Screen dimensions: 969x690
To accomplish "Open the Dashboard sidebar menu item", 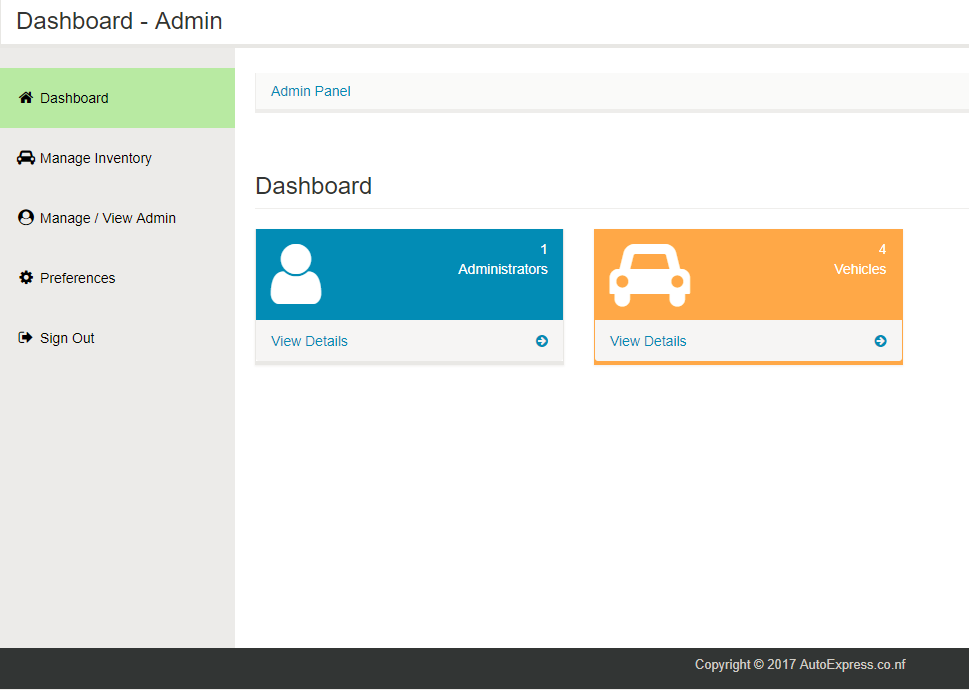I will click(75, 98).
